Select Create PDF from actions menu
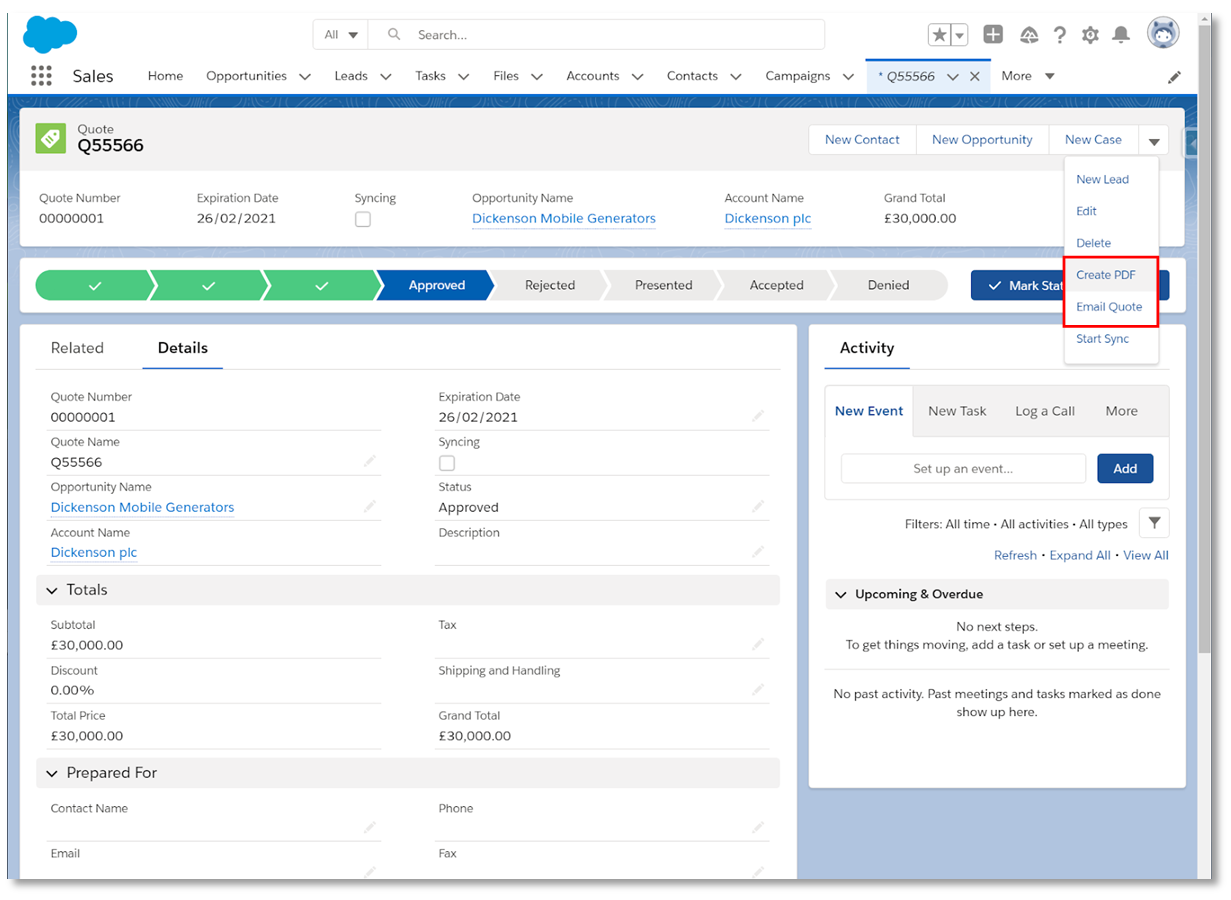Image resolution: width=1231 pixels, height=900 pixels. click(x=1106, y=275)
